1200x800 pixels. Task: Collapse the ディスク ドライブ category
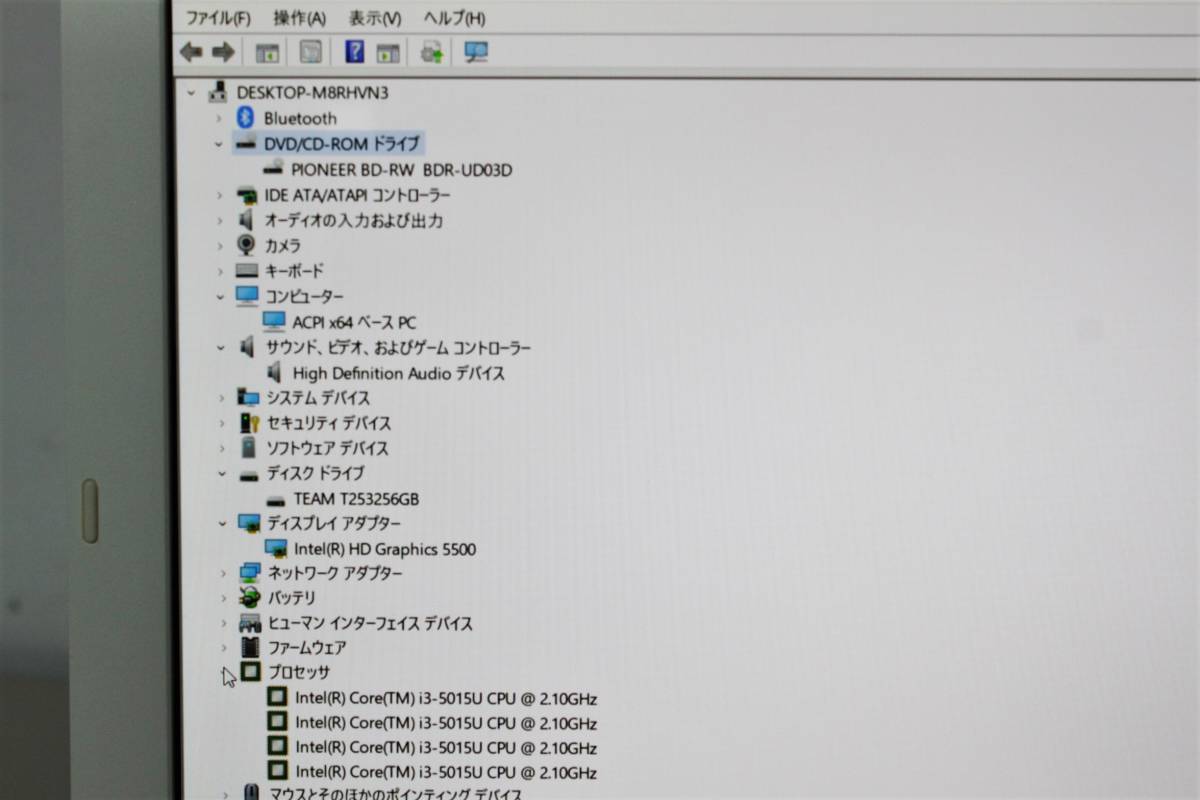click(221, 473)
